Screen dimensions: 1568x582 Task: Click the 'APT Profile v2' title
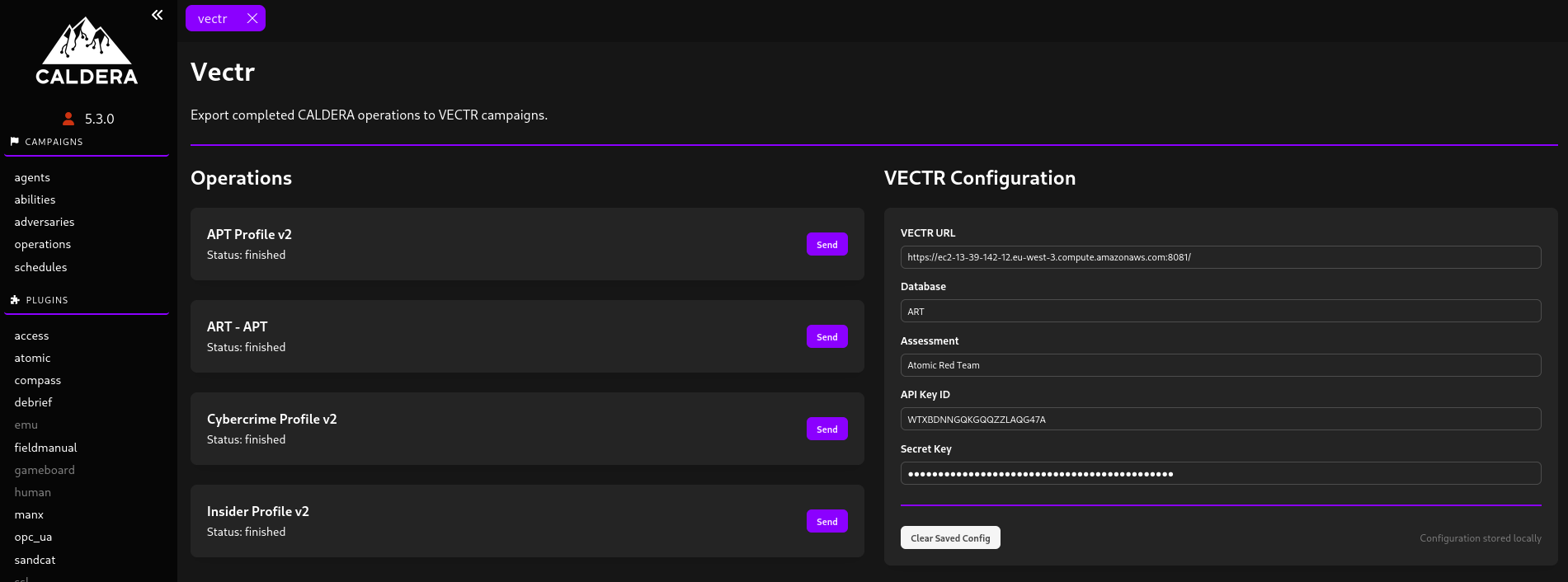pos(249,234)
